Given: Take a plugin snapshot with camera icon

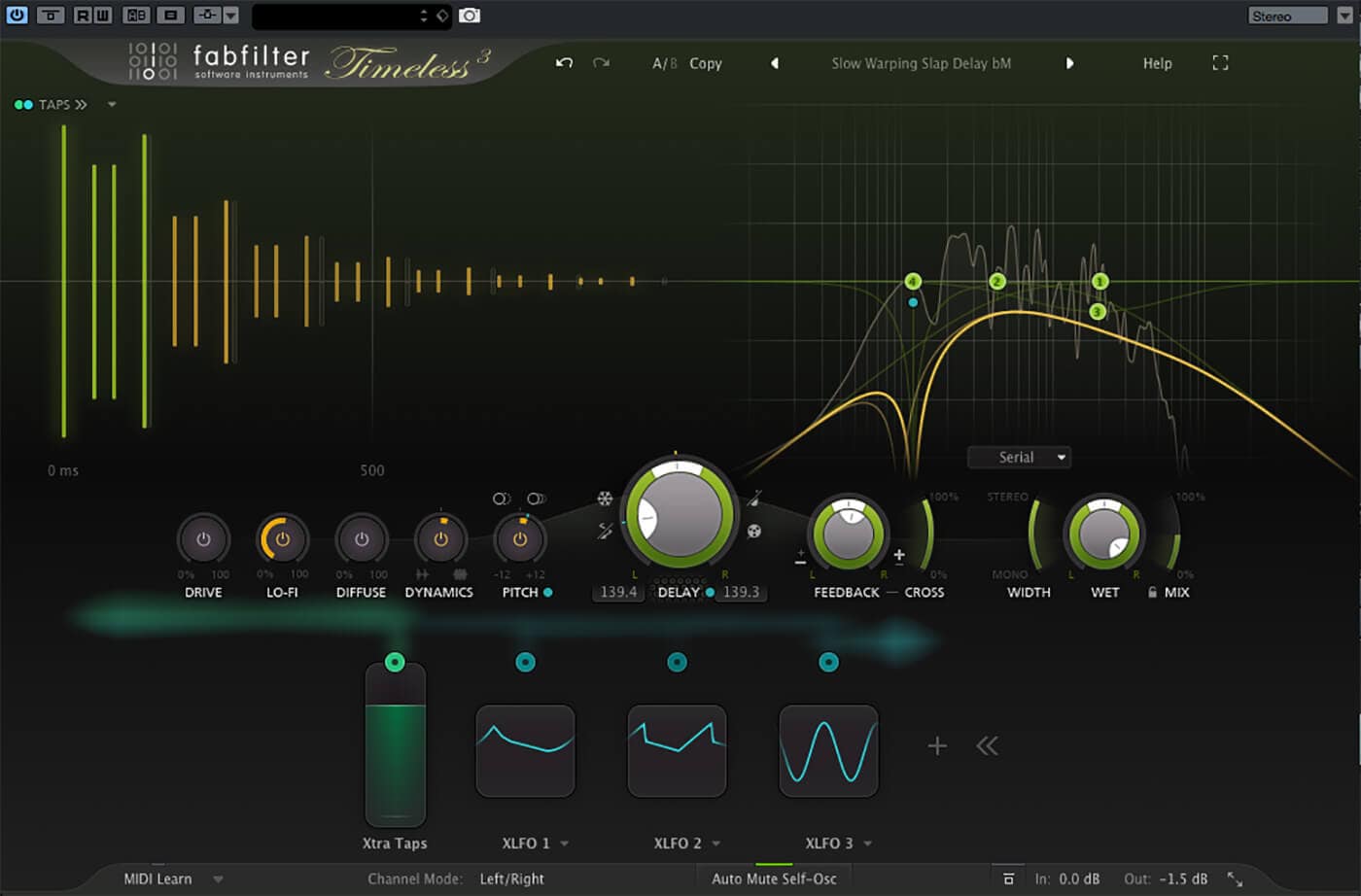Looking at the screenshot, I should [470, 15].
